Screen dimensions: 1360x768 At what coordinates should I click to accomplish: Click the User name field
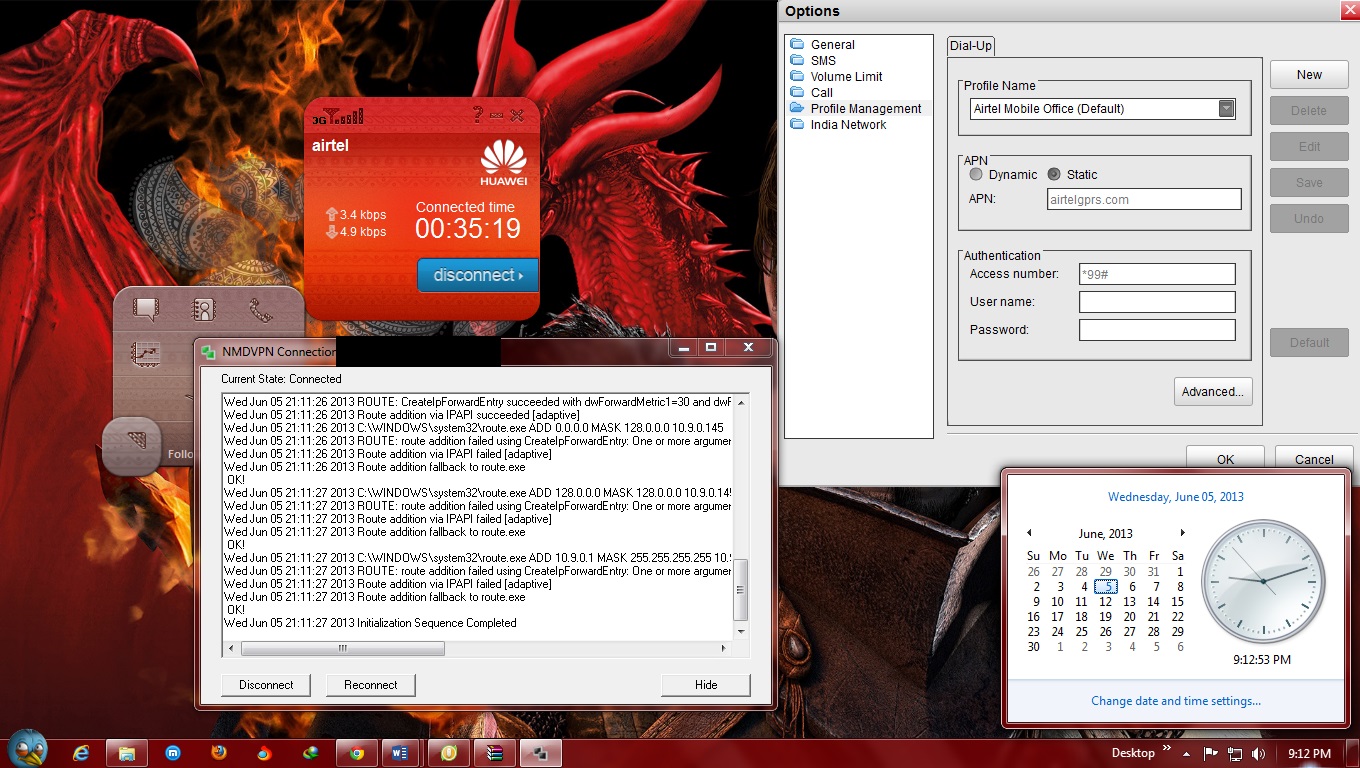pos(1157,302)
